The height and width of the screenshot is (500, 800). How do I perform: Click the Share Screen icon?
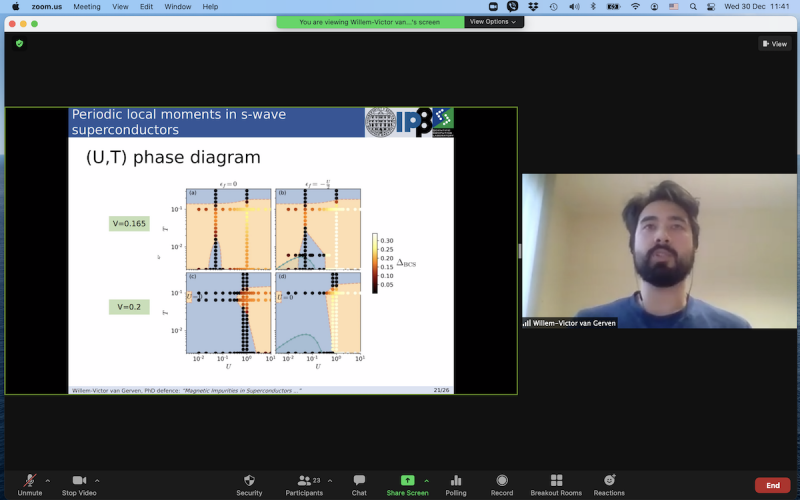click(x=407, y=481)
